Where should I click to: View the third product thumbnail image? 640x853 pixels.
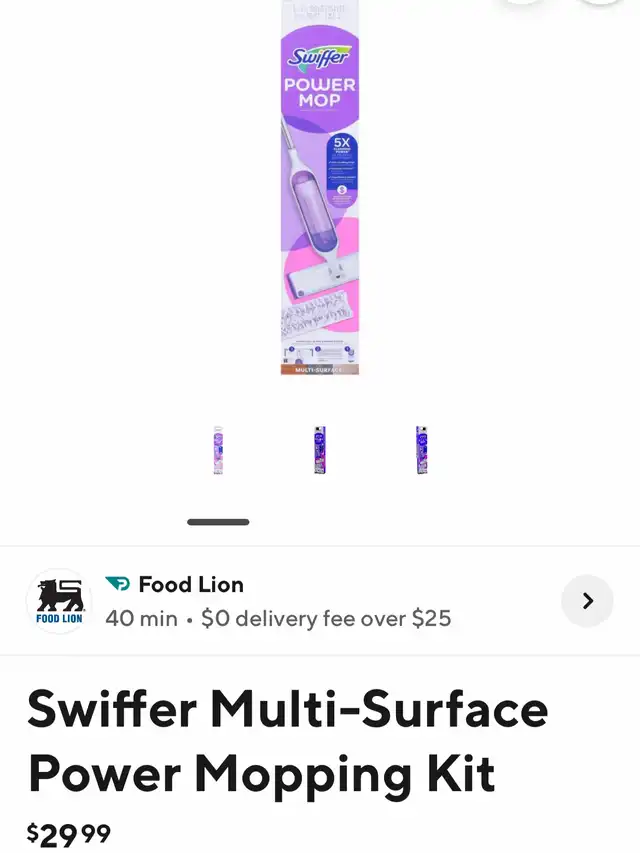point(421,450)
